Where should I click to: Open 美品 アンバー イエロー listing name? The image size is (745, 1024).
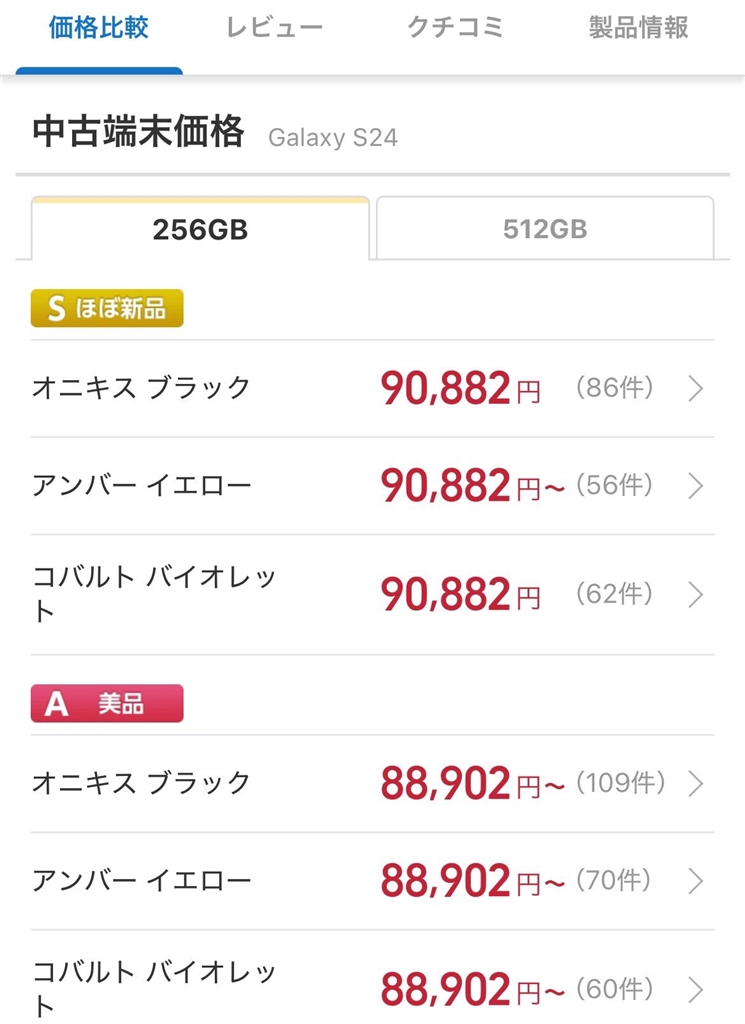pyautogui.click(x=141, y=881)
